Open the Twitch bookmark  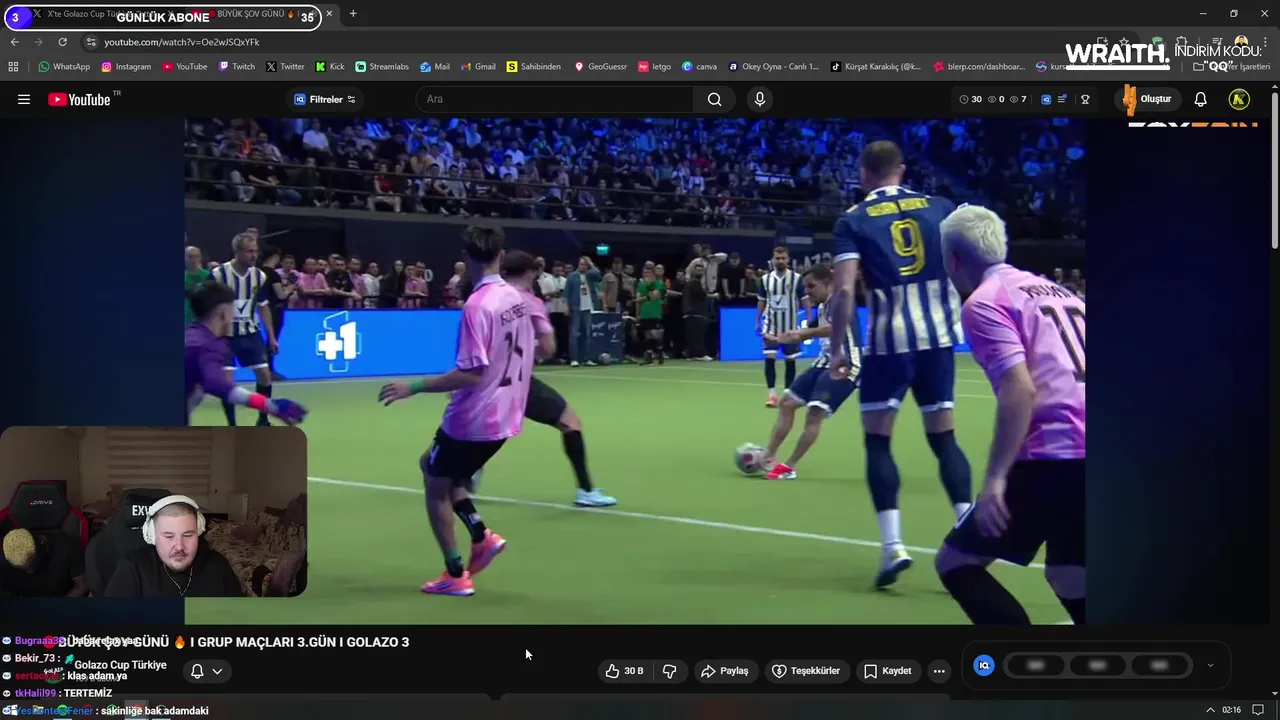(237, 67)
